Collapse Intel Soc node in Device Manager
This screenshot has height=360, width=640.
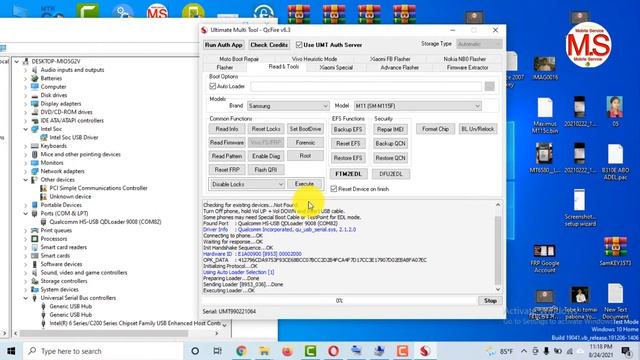click(26, 129)
